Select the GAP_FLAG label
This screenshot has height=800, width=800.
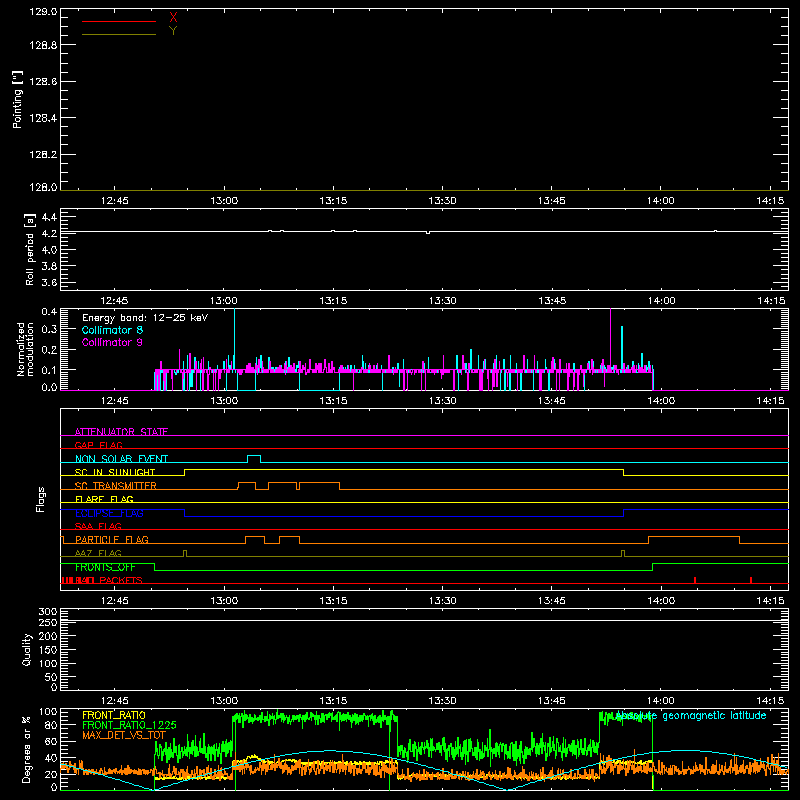coord(98,445)
